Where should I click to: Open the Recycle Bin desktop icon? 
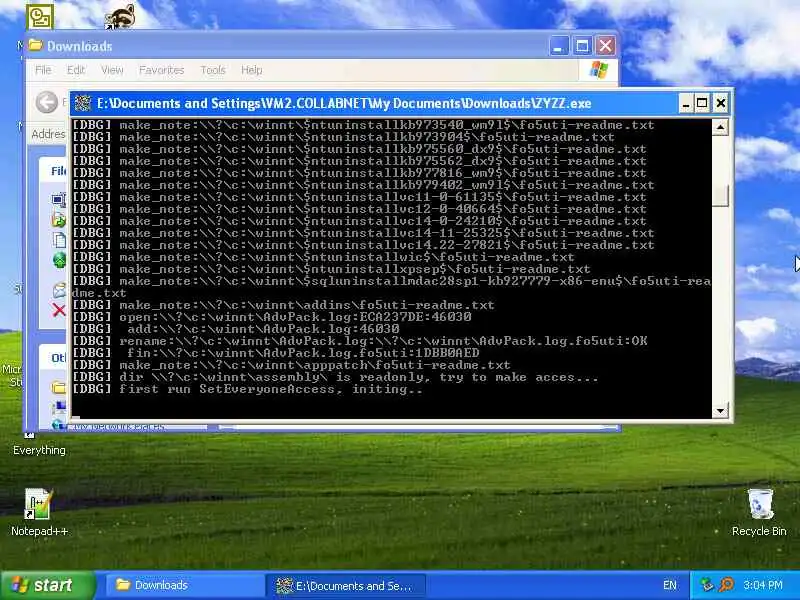(760, 512)
